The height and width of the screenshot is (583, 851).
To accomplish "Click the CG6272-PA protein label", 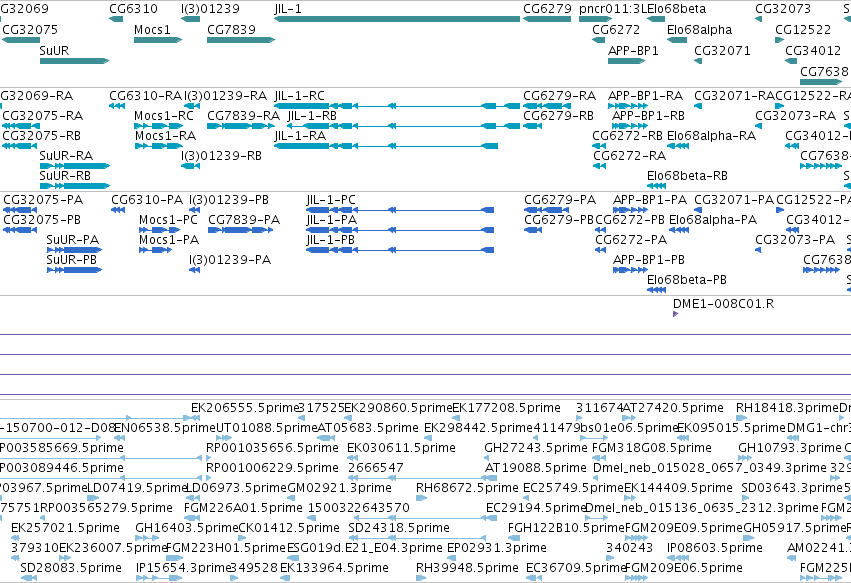I will click(631, 240).
